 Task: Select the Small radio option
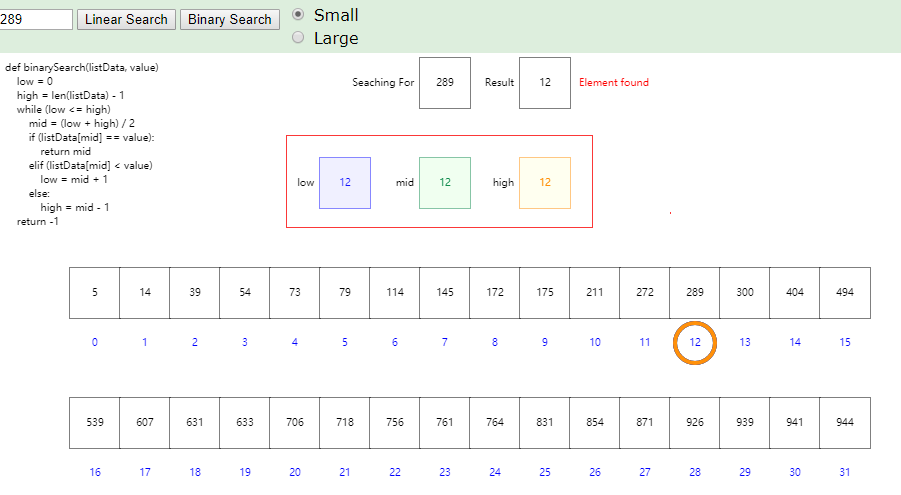click(298, 14)
